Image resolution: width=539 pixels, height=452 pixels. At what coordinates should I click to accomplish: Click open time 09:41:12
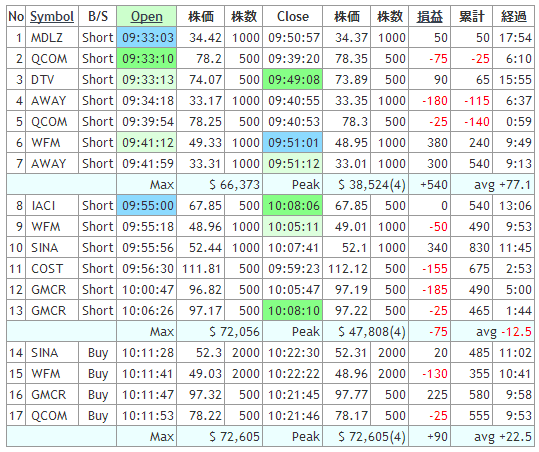[146, 142]
